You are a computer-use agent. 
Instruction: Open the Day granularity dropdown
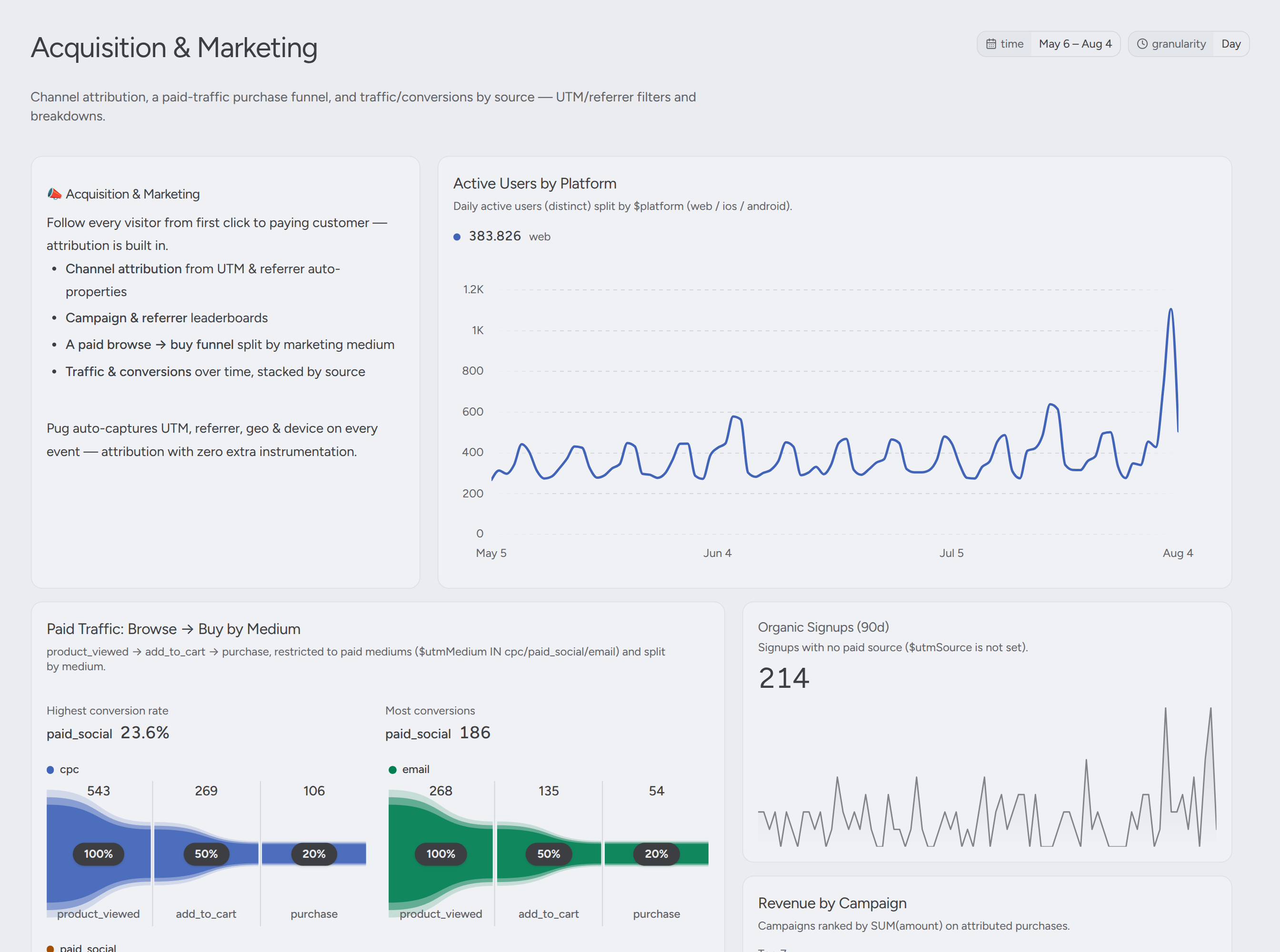(1231, 44)
